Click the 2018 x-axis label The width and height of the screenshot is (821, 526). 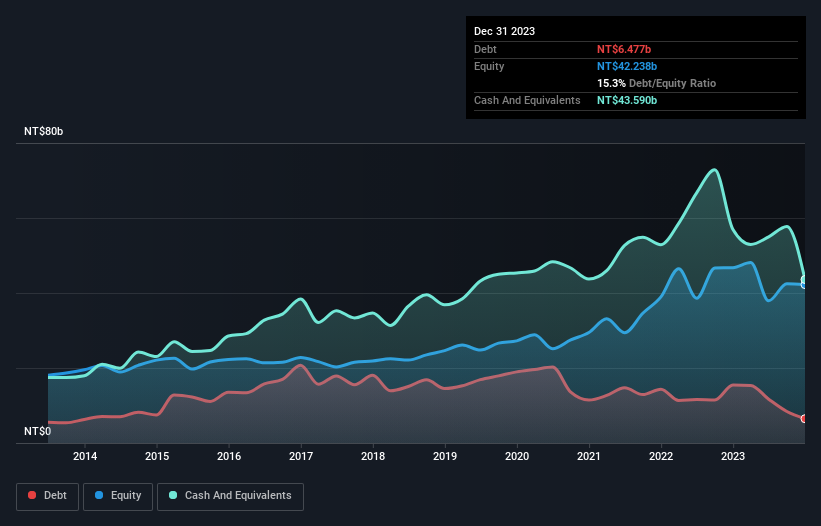pyautogui.click(x=373, y=456)
